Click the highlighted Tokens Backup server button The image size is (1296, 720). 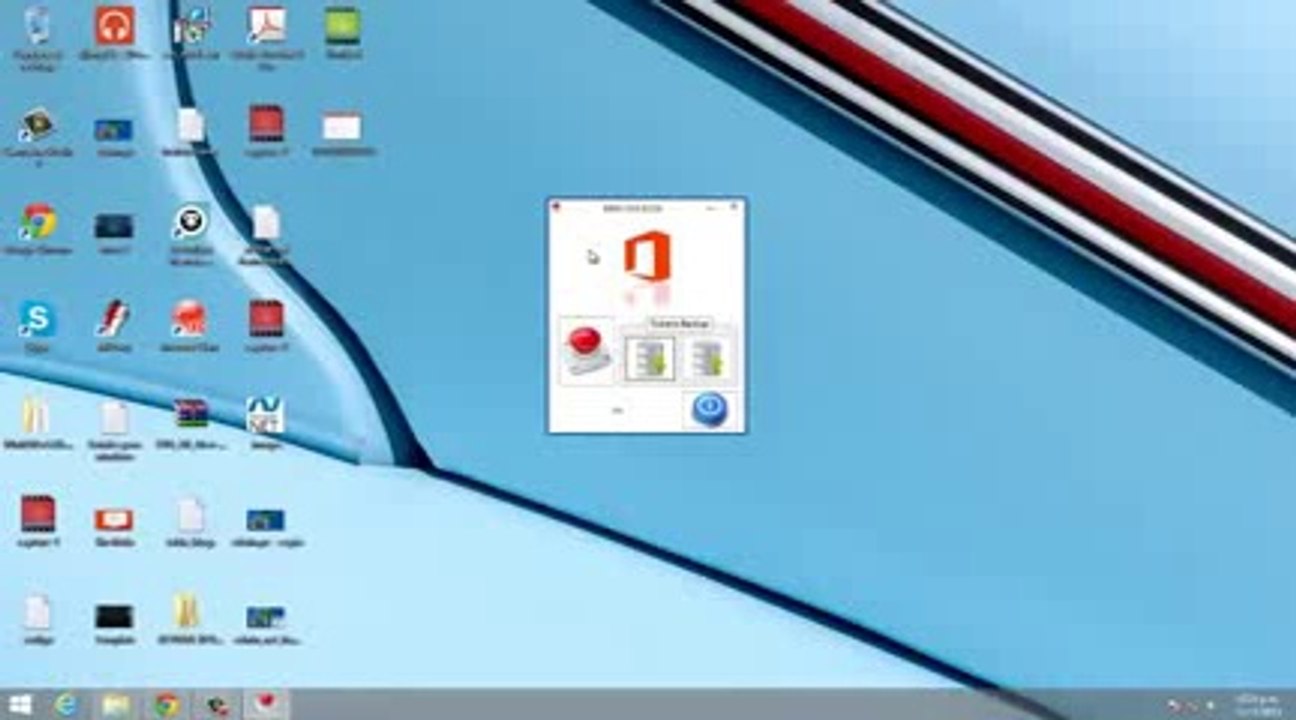(649, 358)
